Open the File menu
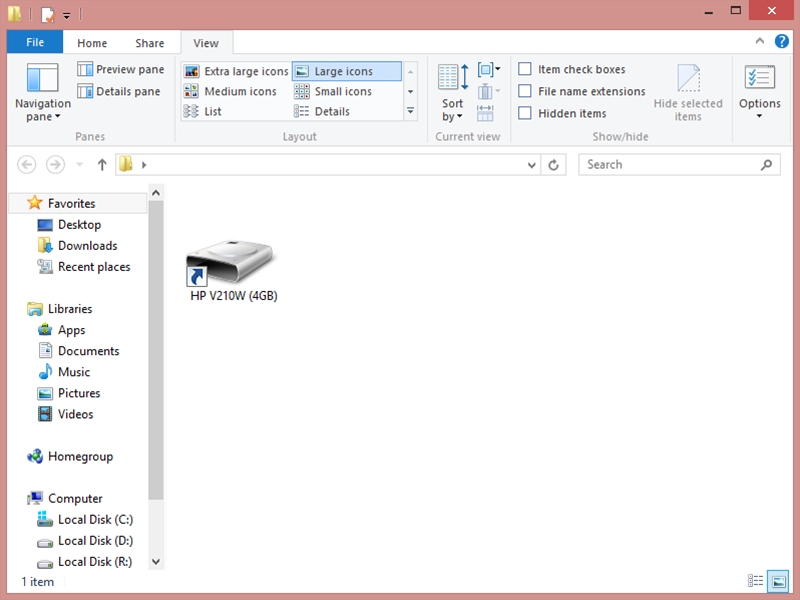The height and width of the screenshot is (600, 800). (x=34, y=42)
